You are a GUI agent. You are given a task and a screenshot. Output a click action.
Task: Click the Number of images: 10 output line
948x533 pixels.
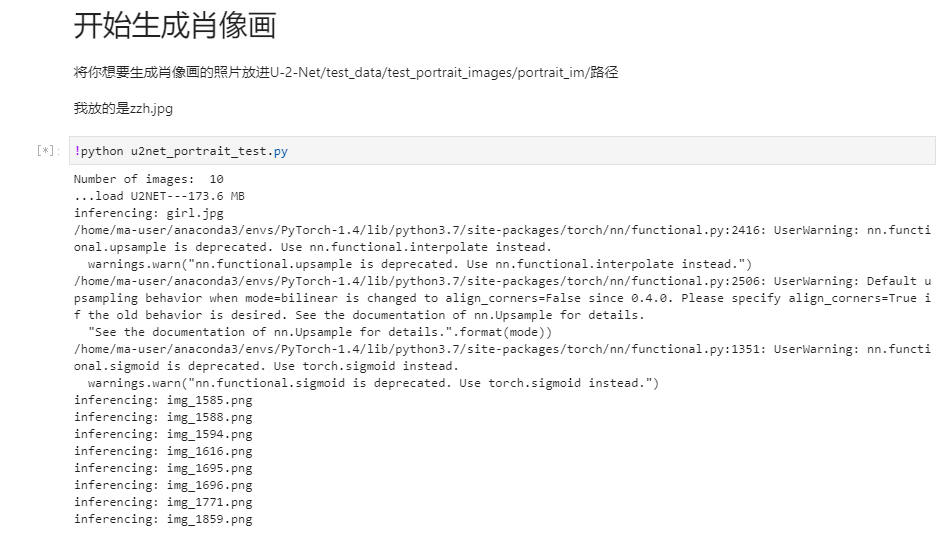click(148, 180)
